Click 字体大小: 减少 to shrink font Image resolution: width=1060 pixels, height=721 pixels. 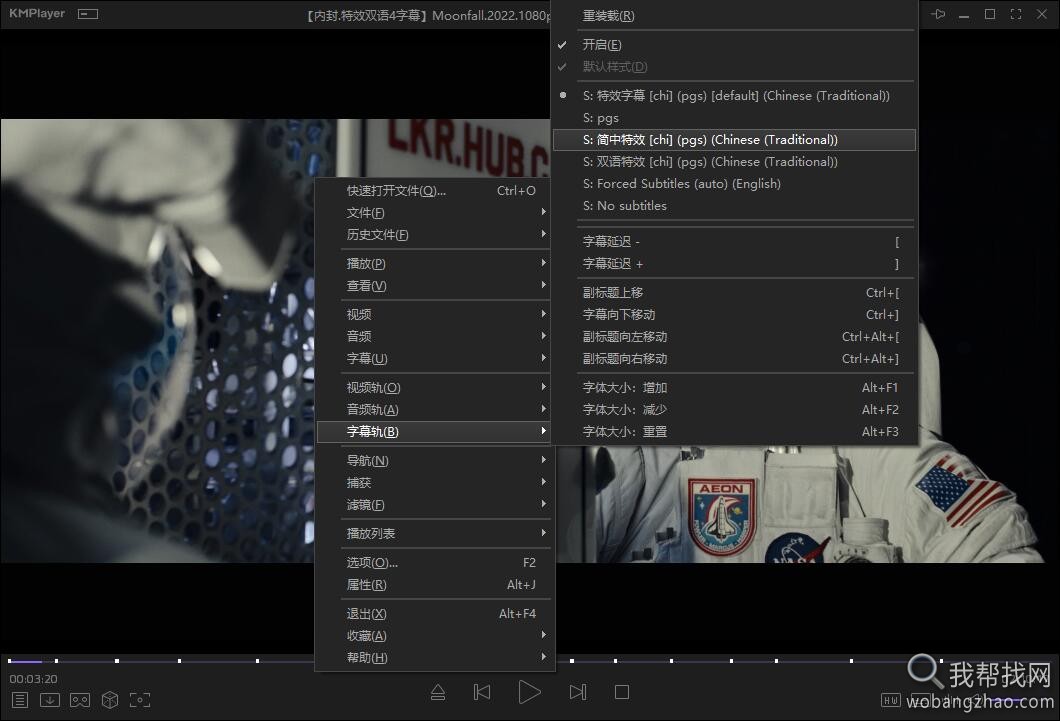click(x=734, y=409)
